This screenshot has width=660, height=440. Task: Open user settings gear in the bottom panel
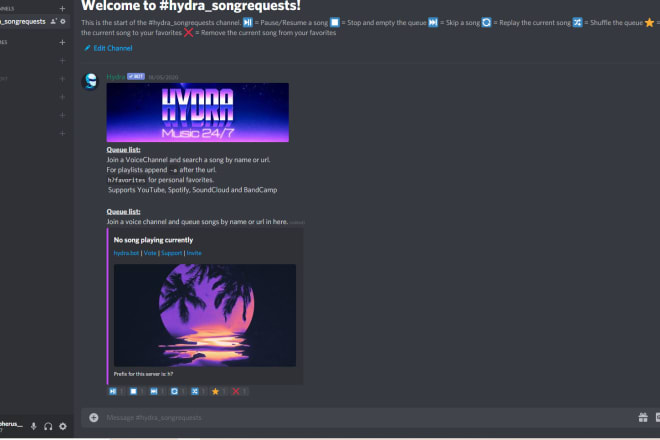pos(63,426)
